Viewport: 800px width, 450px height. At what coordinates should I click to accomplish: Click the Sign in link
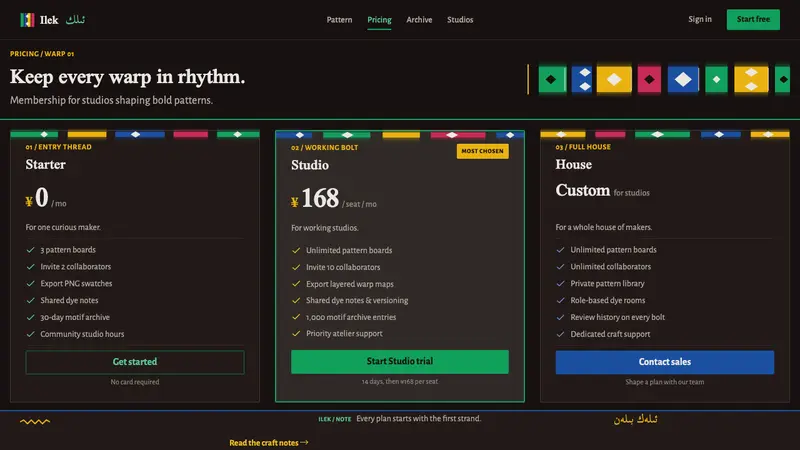point(699,19)
